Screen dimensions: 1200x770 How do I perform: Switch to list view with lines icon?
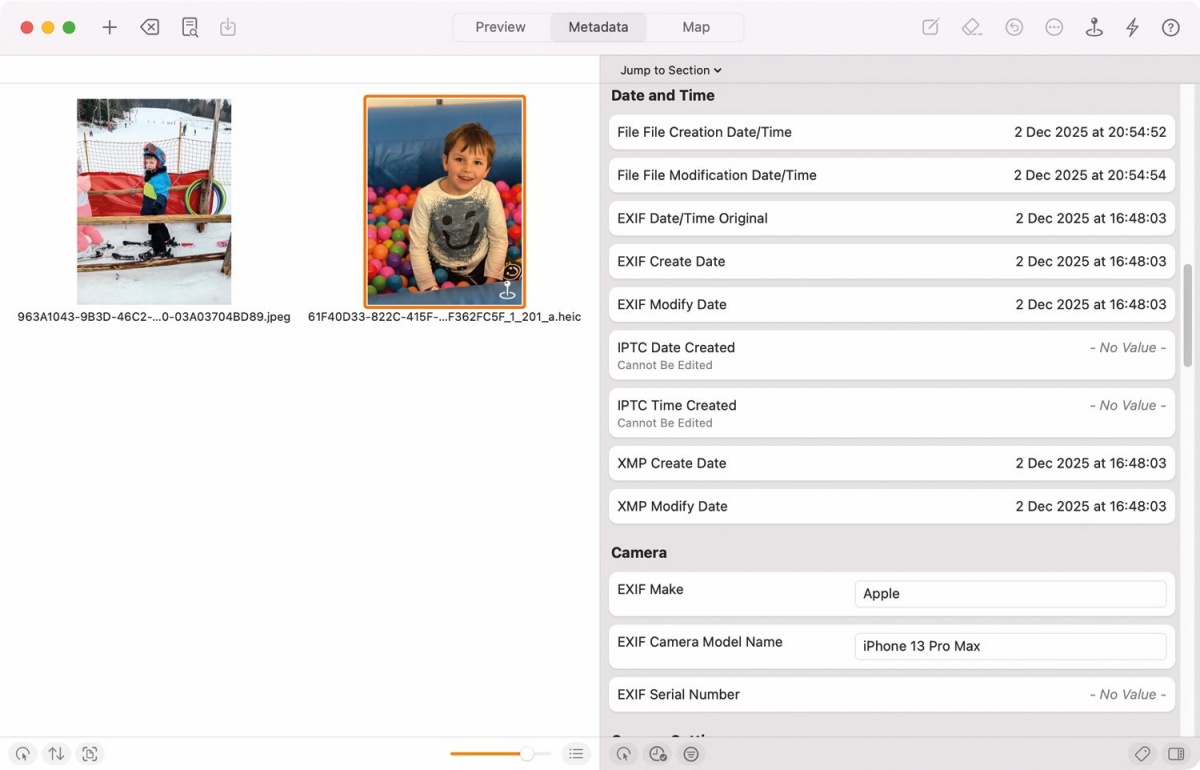click(x=576, y=754)
